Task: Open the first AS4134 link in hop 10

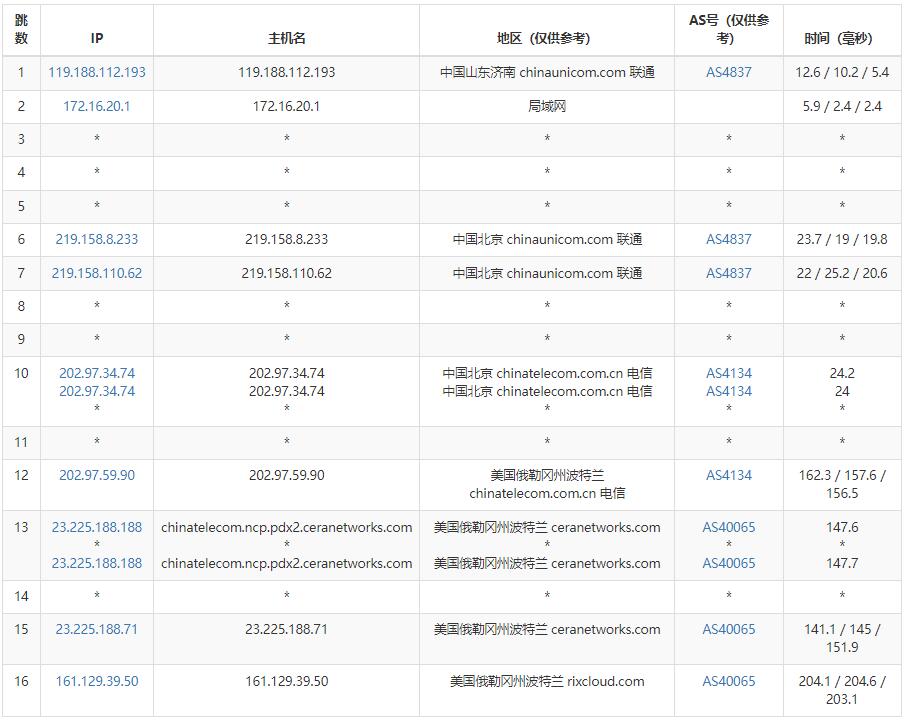Action: tap(729, 373)
